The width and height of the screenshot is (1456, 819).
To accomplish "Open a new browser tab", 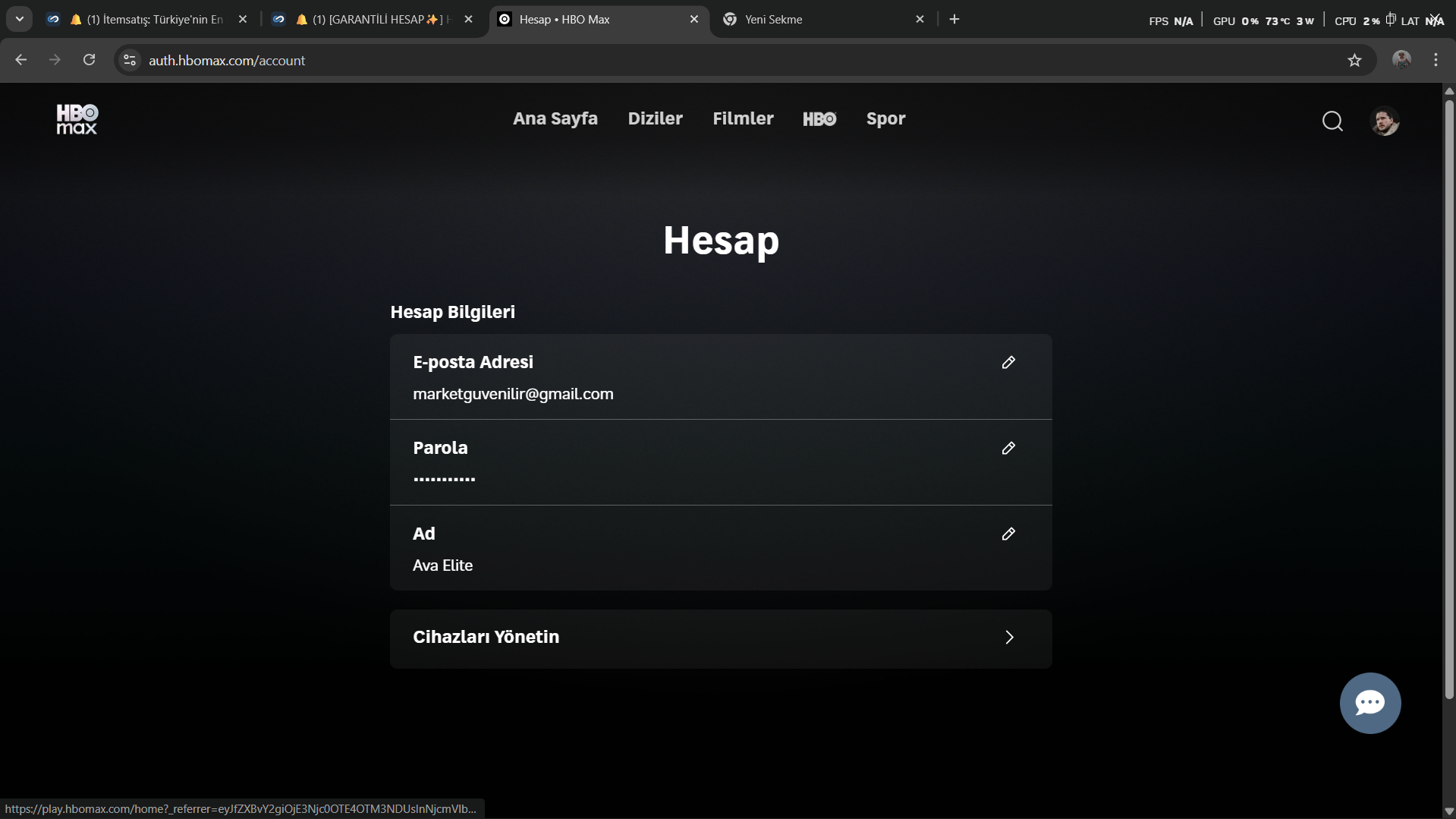I will (954, 19).
